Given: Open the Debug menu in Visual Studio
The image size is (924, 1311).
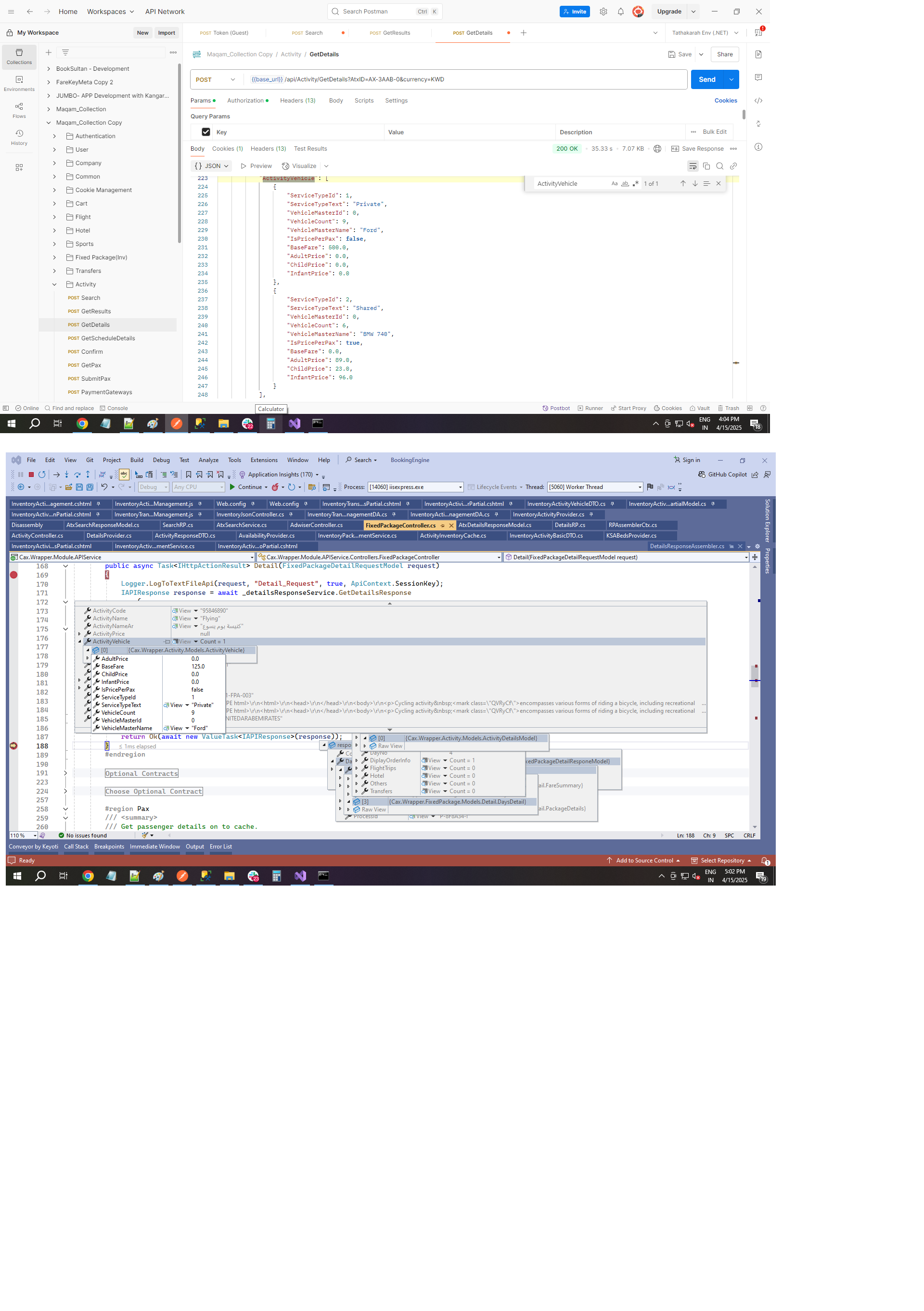Looking at the screenshot, I should click(x=161, y=460).
